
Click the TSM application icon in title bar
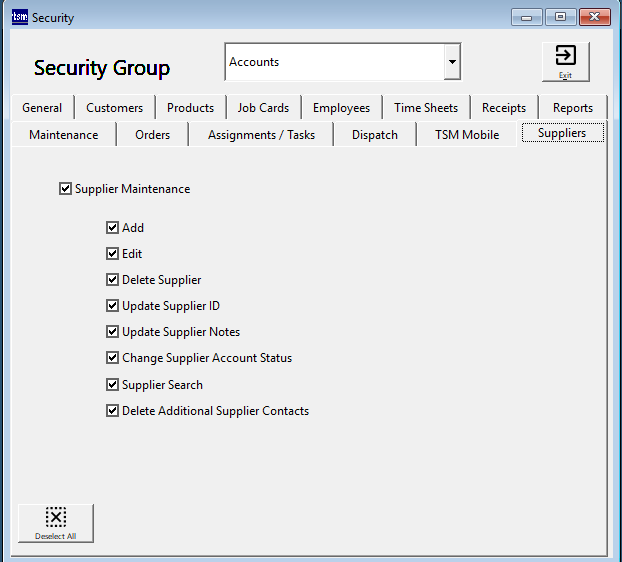(19, 17)
